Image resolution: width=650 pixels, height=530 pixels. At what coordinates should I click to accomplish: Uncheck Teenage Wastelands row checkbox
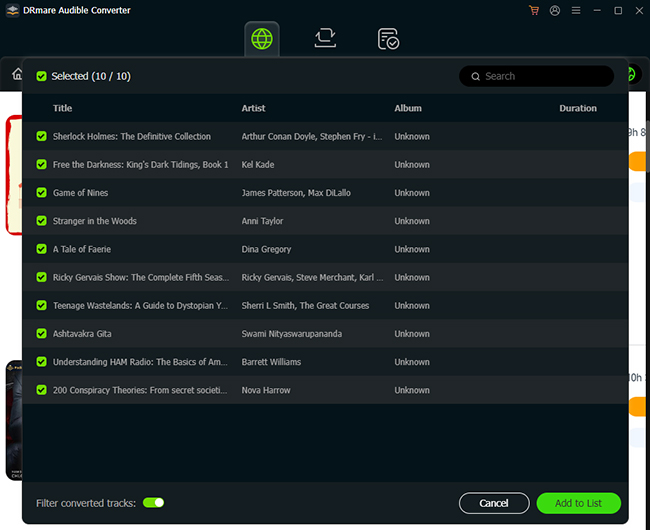(x=41, y=305)
